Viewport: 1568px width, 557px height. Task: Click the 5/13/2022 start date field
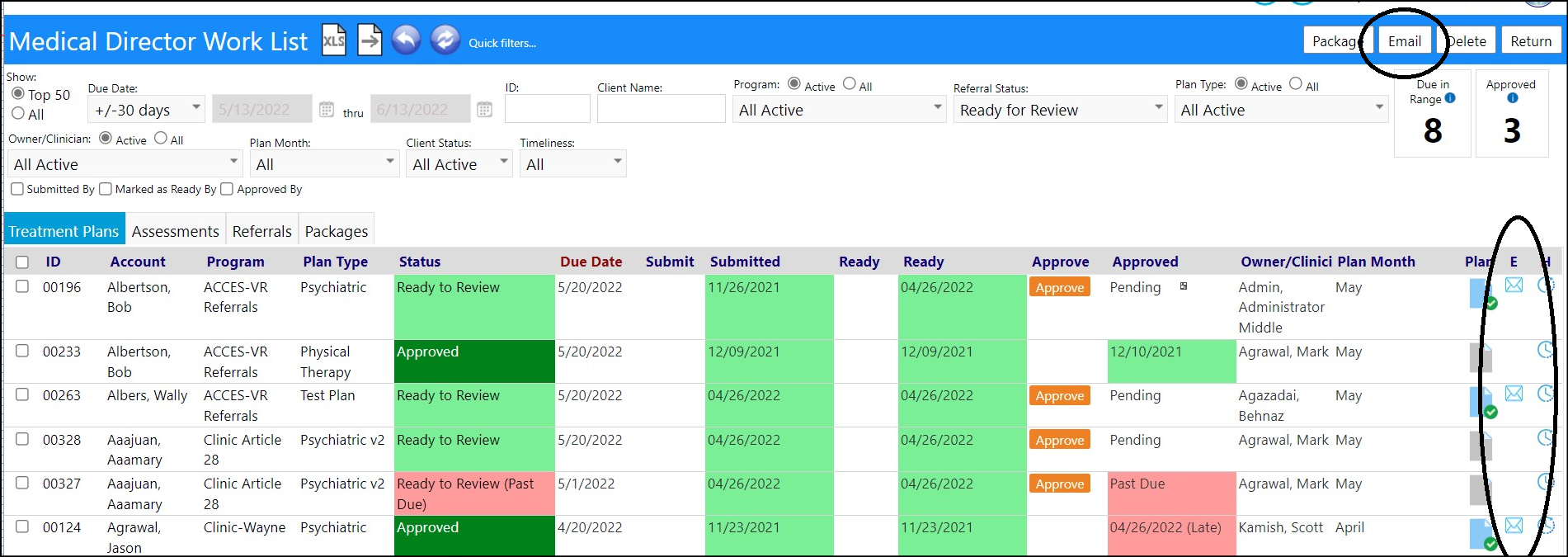(262, 109)
